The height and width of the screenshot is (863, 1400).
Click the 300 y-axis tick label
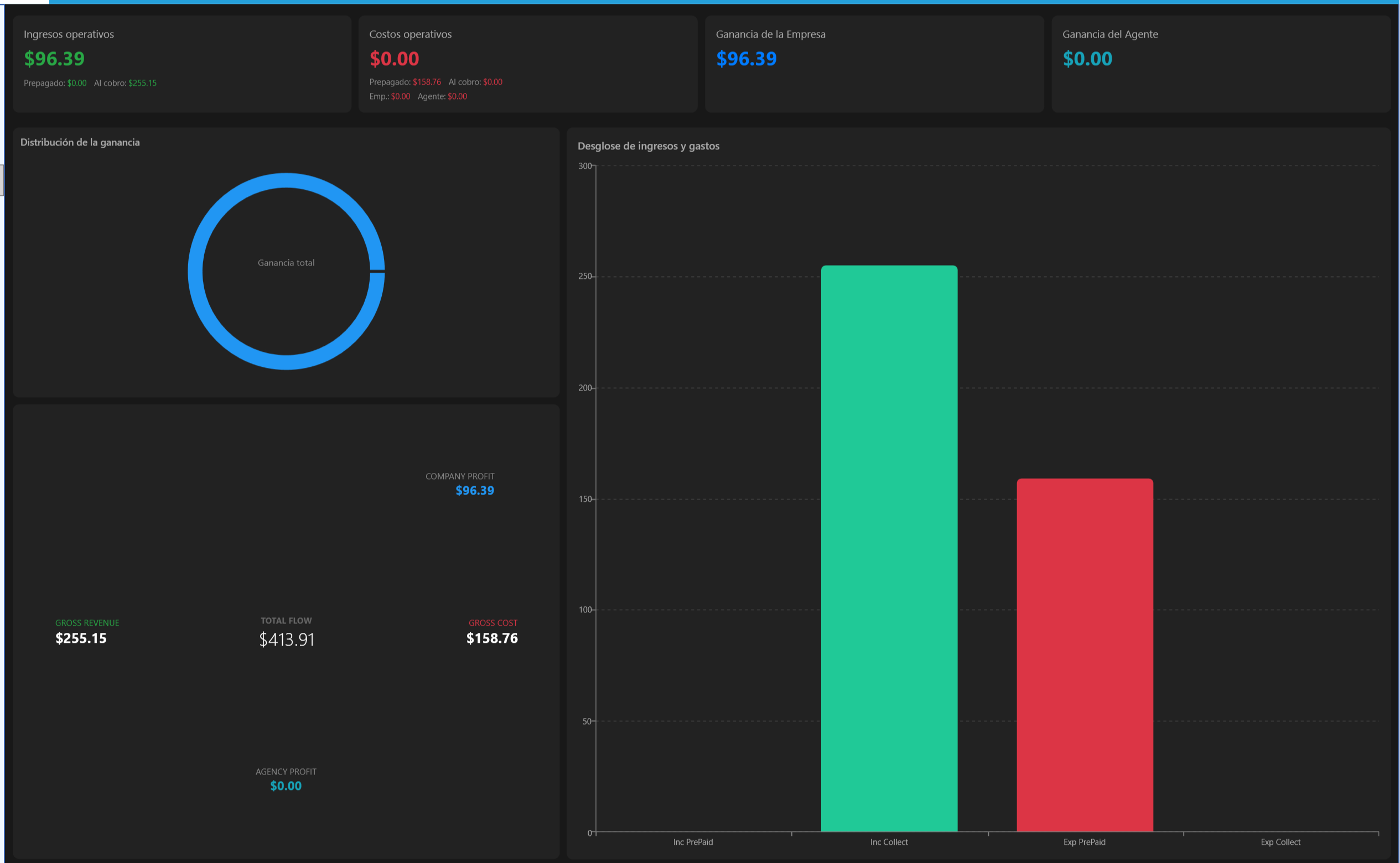(x=585, y=166)
